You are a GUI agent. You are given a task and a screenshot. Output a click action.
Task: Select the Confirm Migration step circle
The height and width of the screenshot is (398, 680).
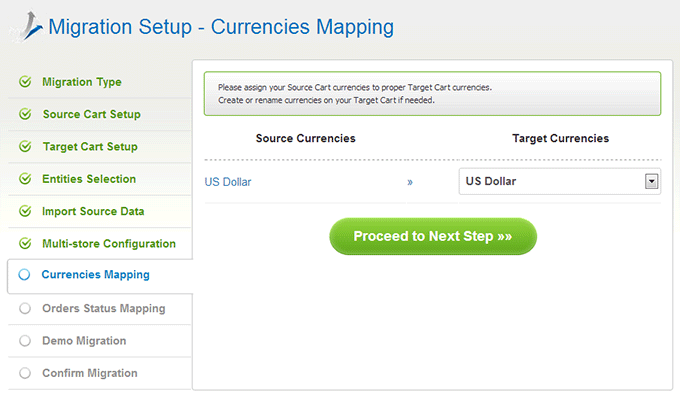(25, 373)
